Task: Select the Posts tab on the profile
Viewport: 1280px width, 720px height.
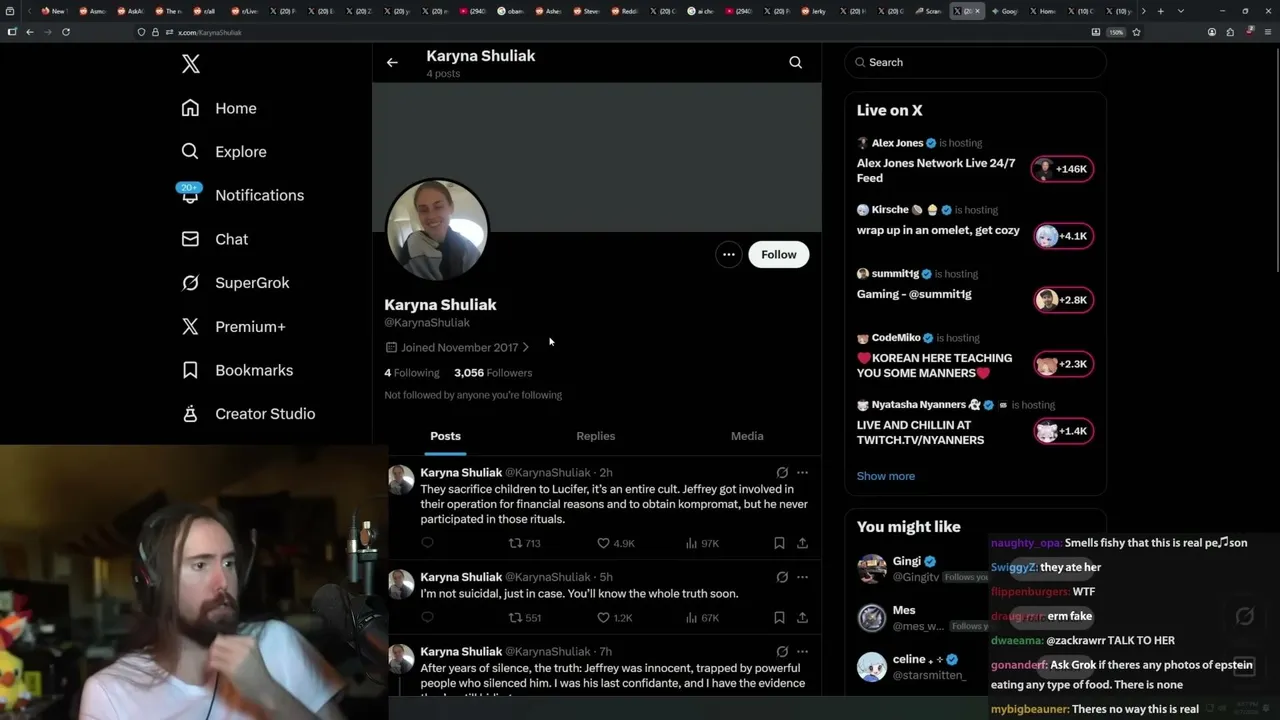Action: tap(446, 436)
